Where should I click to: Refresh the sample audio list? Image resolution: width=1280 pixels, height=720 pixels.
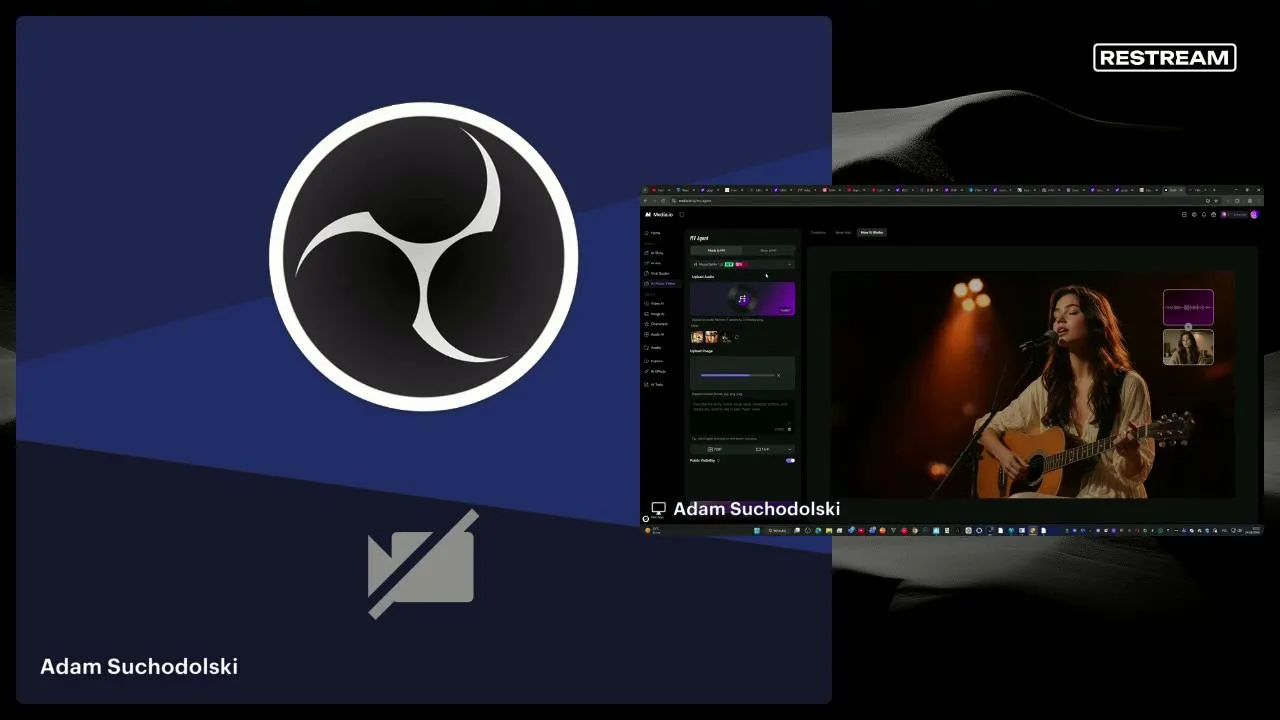tap(737, 338)
